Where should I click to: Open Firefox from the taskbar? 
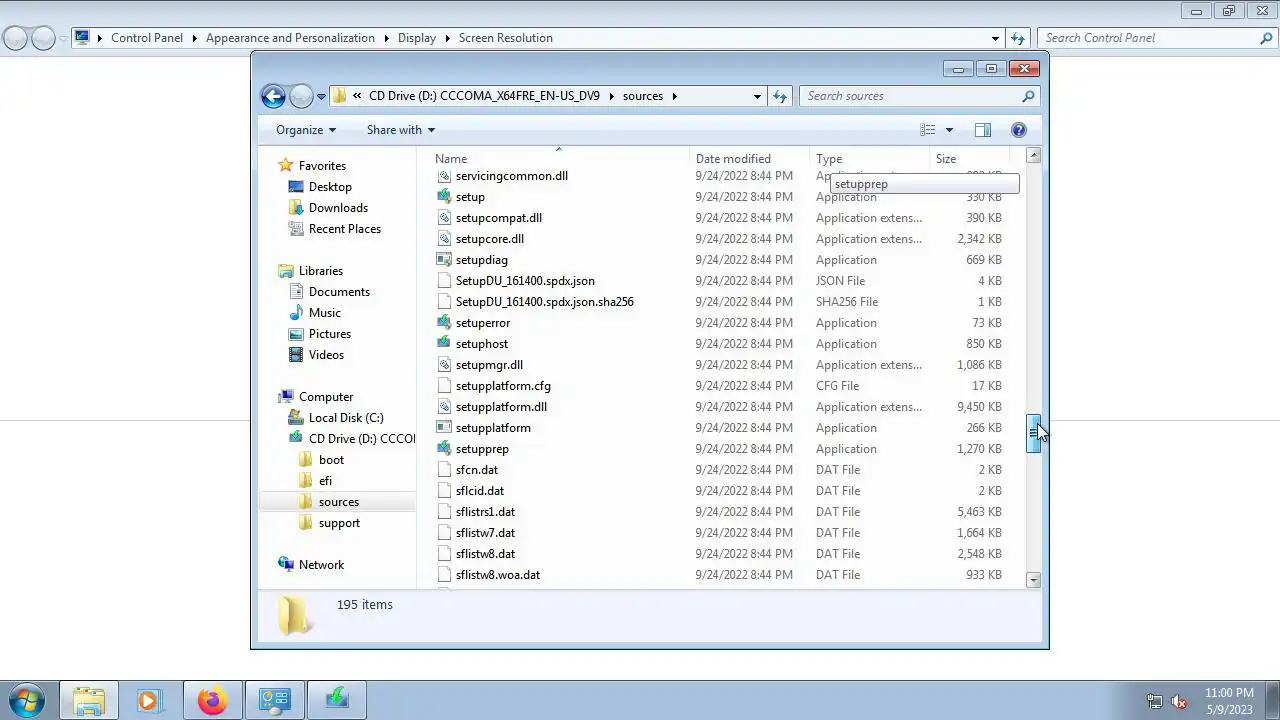(x=212, y=700)
